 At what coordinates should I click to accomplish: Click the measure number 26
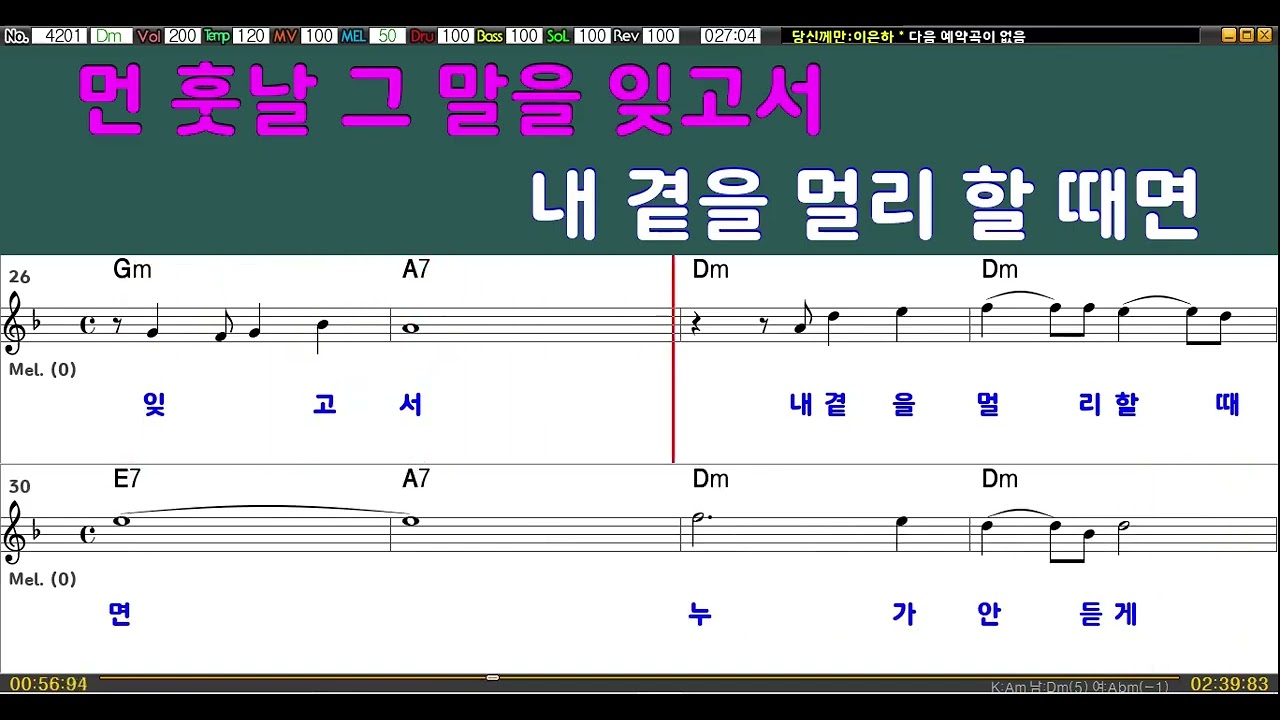click(19, 277)
